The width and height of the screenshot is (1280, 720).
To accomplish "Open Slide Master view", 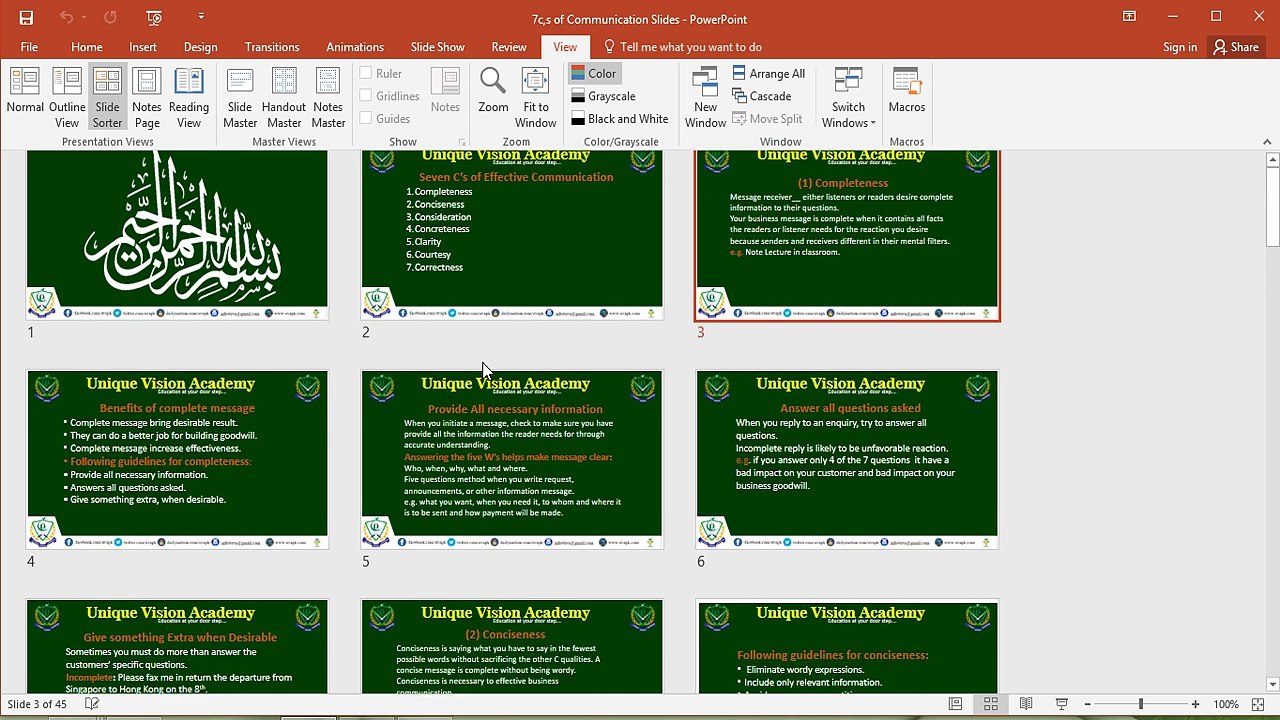I will pyautogui.click(x=240, y=97).
